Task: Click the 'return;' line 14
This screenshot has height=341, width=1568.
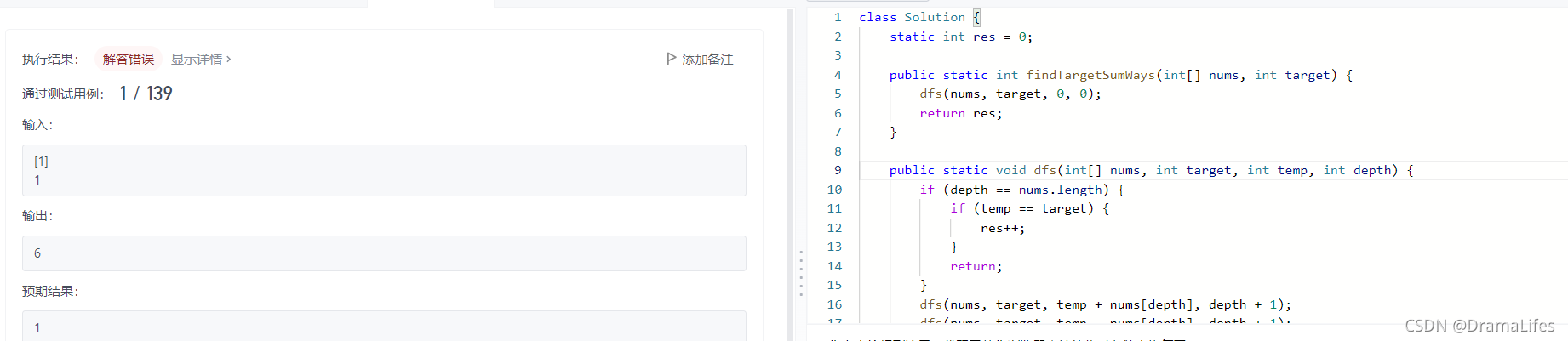Action: [x=976, y=266]
